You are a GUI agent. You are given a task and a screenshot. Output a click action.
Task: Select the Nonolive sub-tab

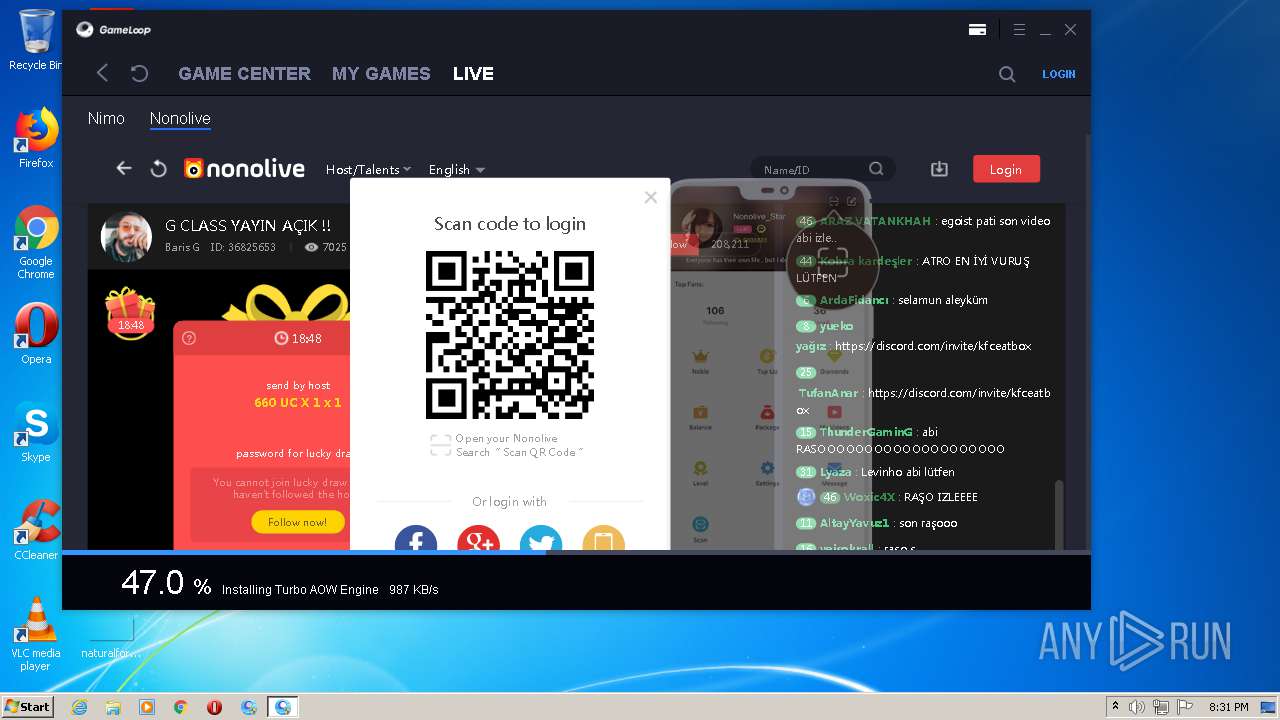(180, 118)
